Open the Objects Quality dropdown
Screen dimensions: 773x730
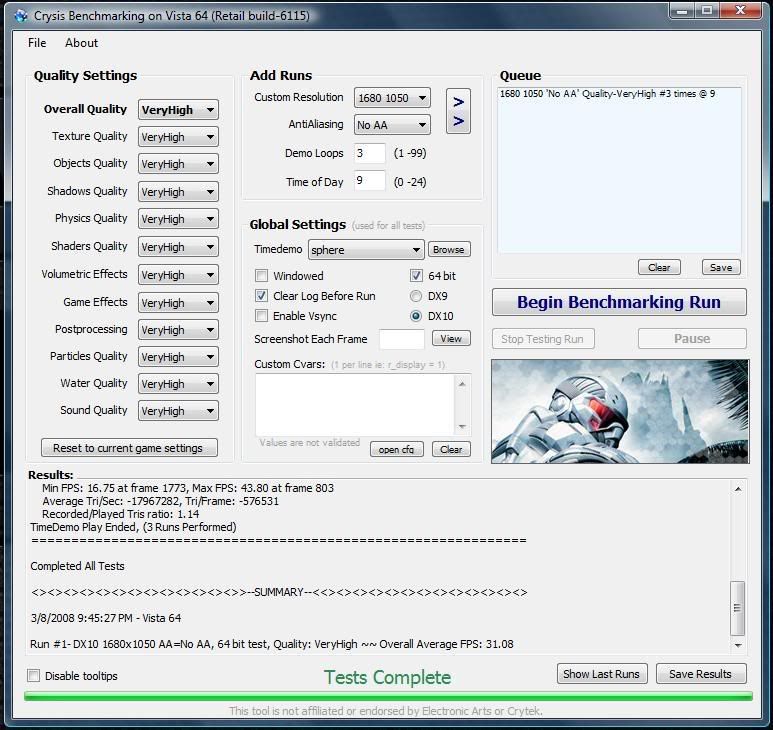click(178, 164)
